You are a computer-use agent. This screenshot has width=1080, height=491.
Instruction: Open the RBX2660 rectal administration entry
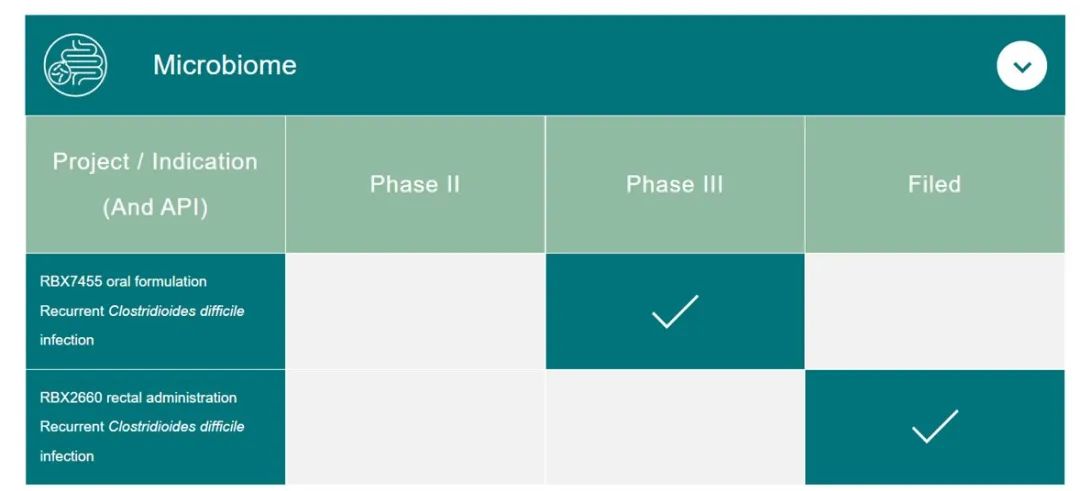[138, 398]
